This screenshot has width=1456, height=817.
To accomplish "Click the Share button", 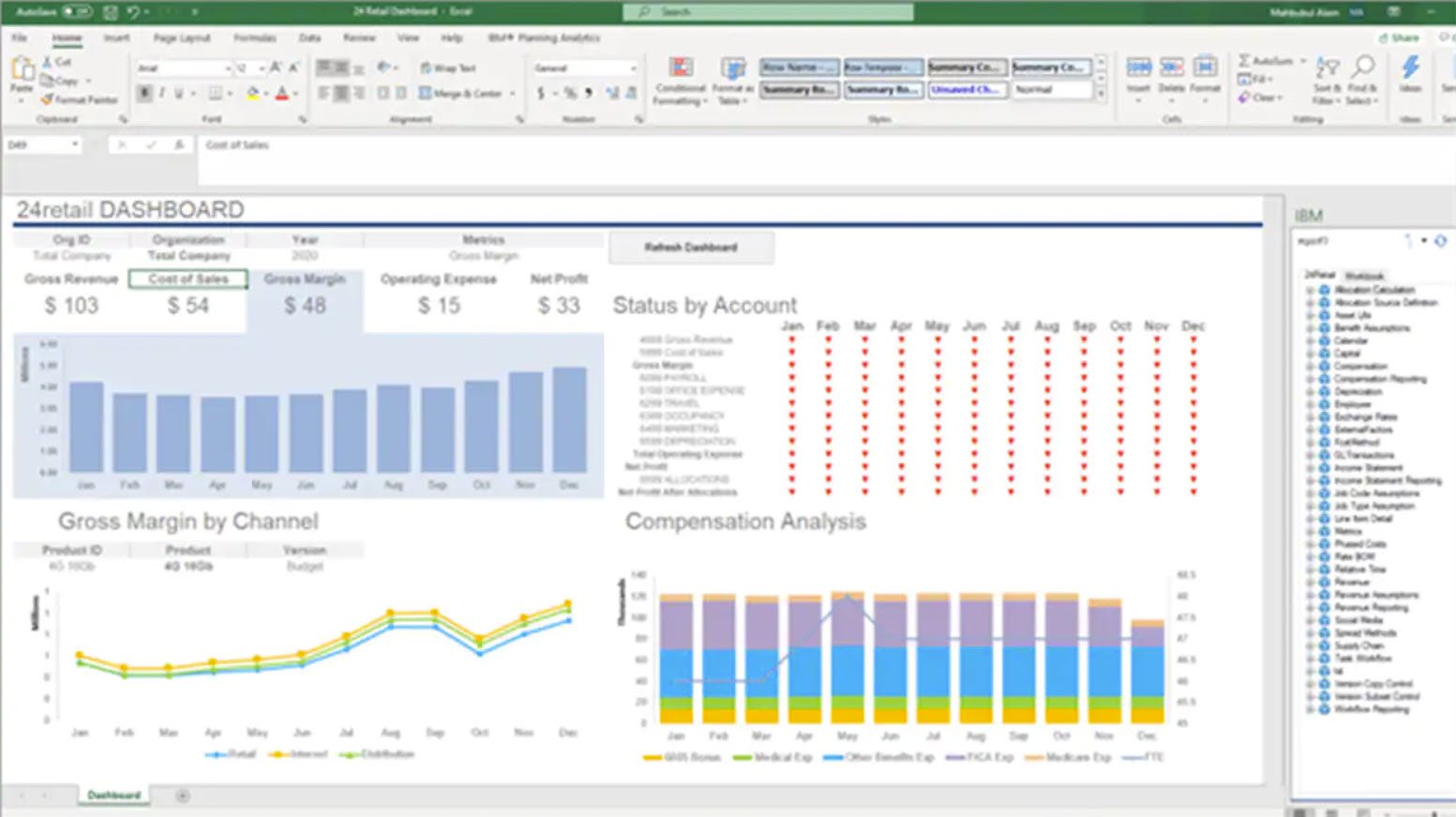I will (1399, 38).
